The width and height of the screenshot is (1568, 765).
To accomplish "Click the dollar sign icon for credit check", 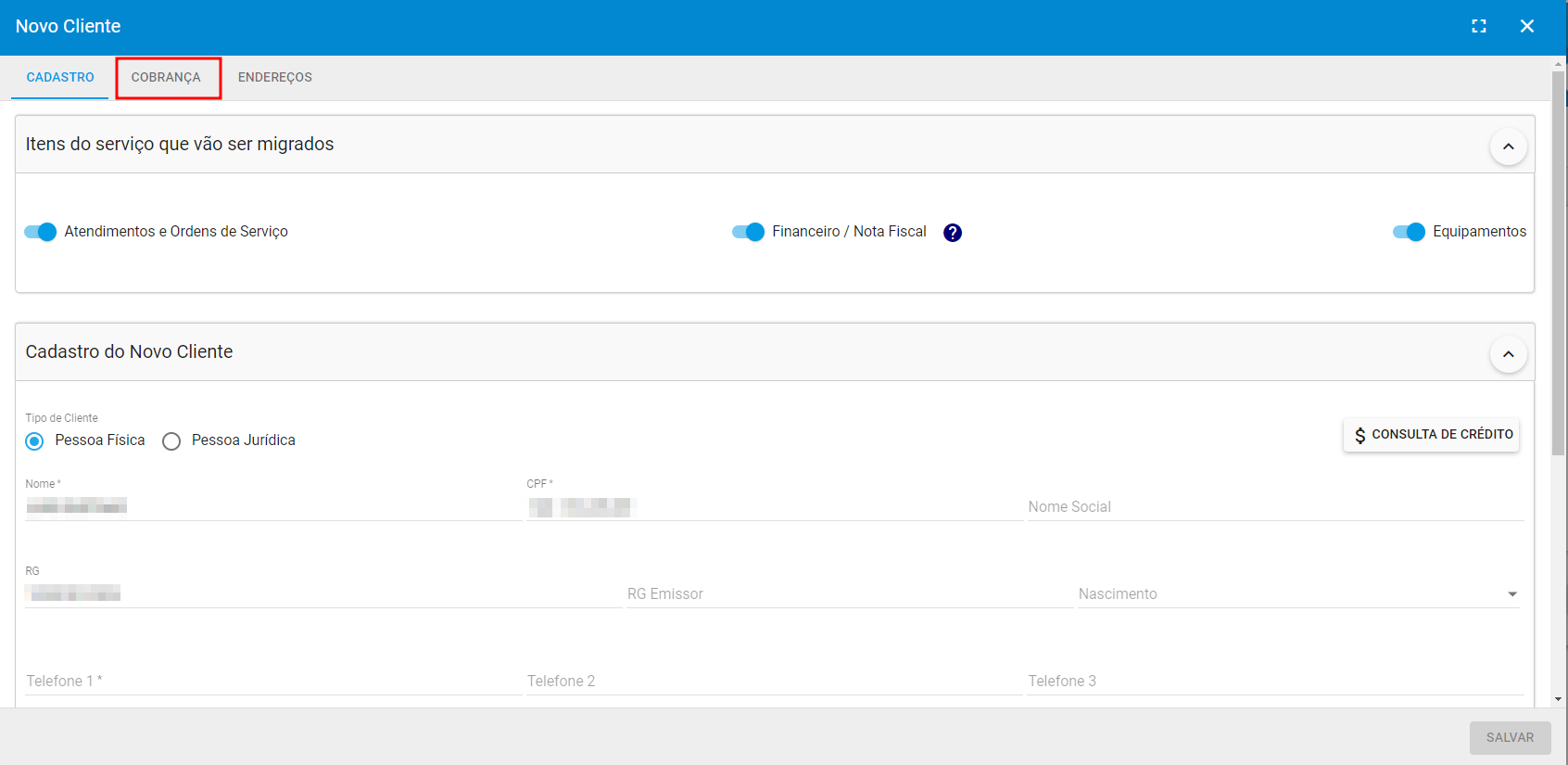I will coord(1359,435).
